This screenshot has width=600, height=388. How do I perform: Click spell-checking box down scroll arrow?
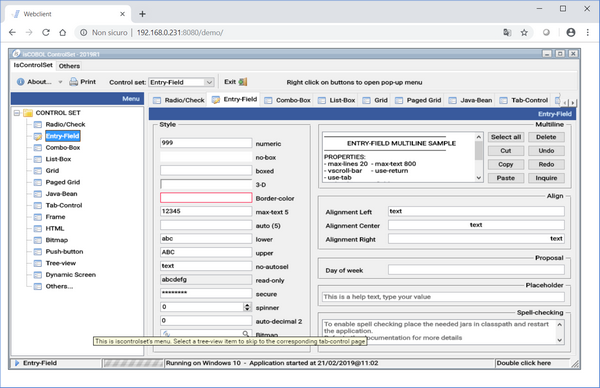click(x=559, y=340)
